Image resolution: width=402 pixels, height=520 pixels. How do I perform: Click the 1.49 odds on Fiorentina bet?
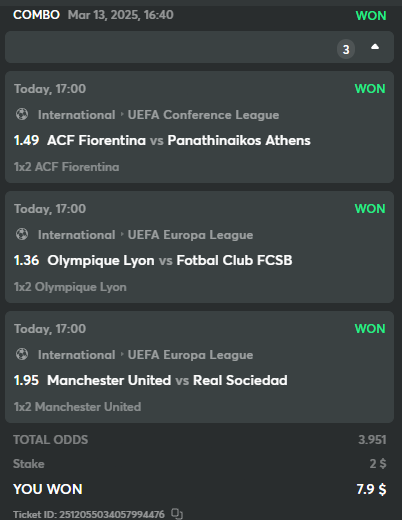tap(26, 140)
